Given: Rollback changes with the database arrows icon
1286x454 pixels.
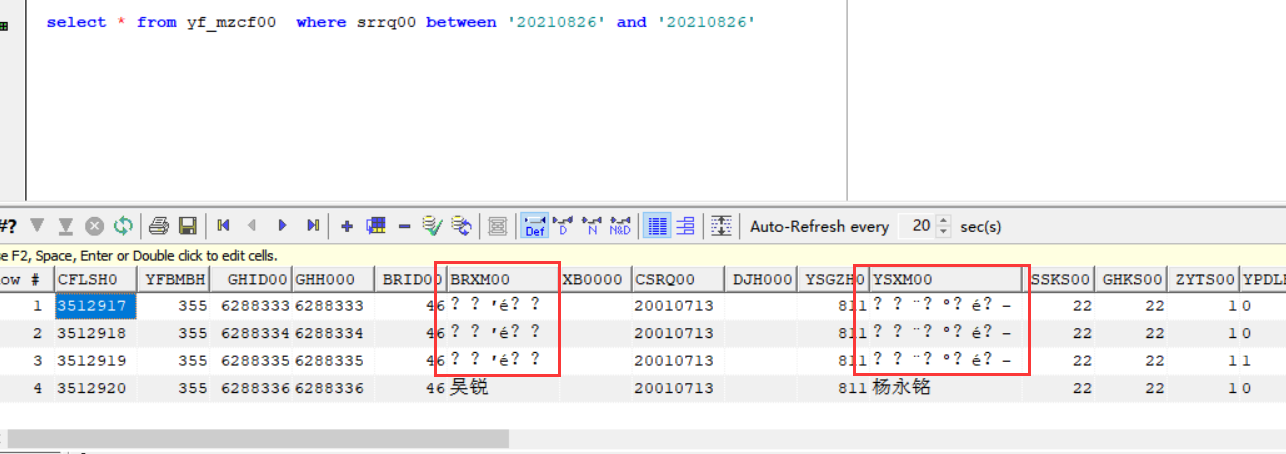Looking at the screenshot, I should click(x=462, y=225).
